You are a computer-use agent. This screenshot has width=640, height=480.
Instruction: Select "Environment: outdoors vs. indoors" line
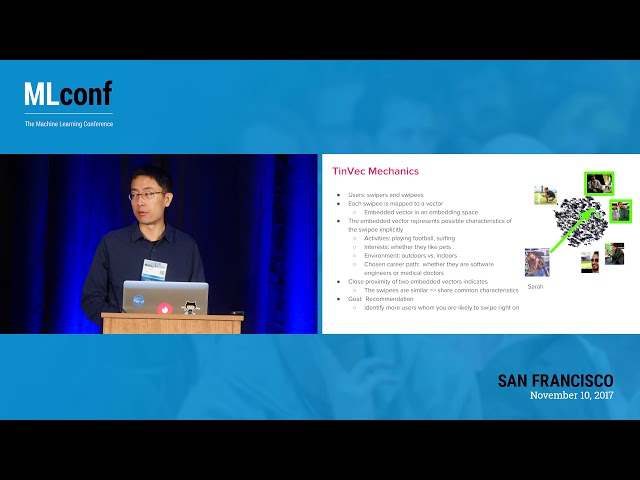pyautogui.click(x=410, y=256)
